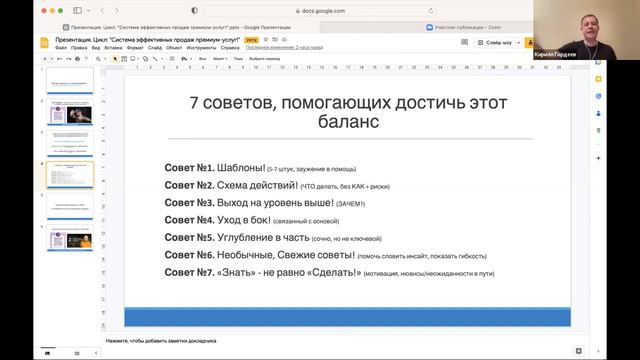
Task: Move the document with the folder icon
Action: tap(275, 40)
